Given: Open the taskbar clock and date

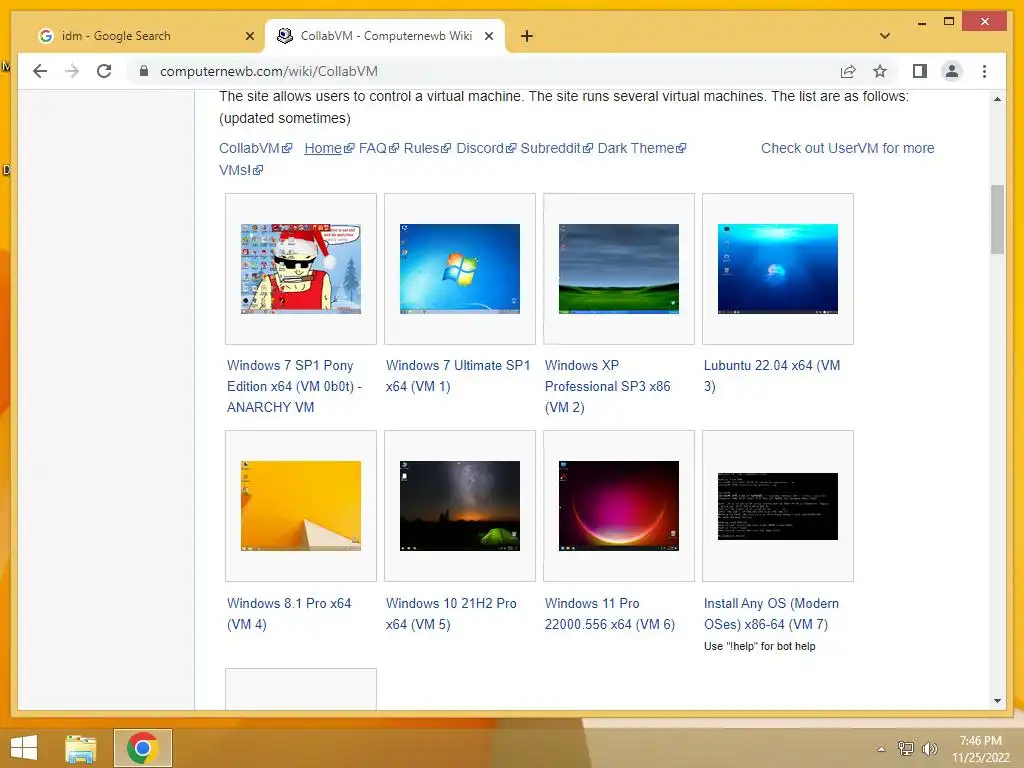Looking at the screenshot, I should click(x=981, y=749).
